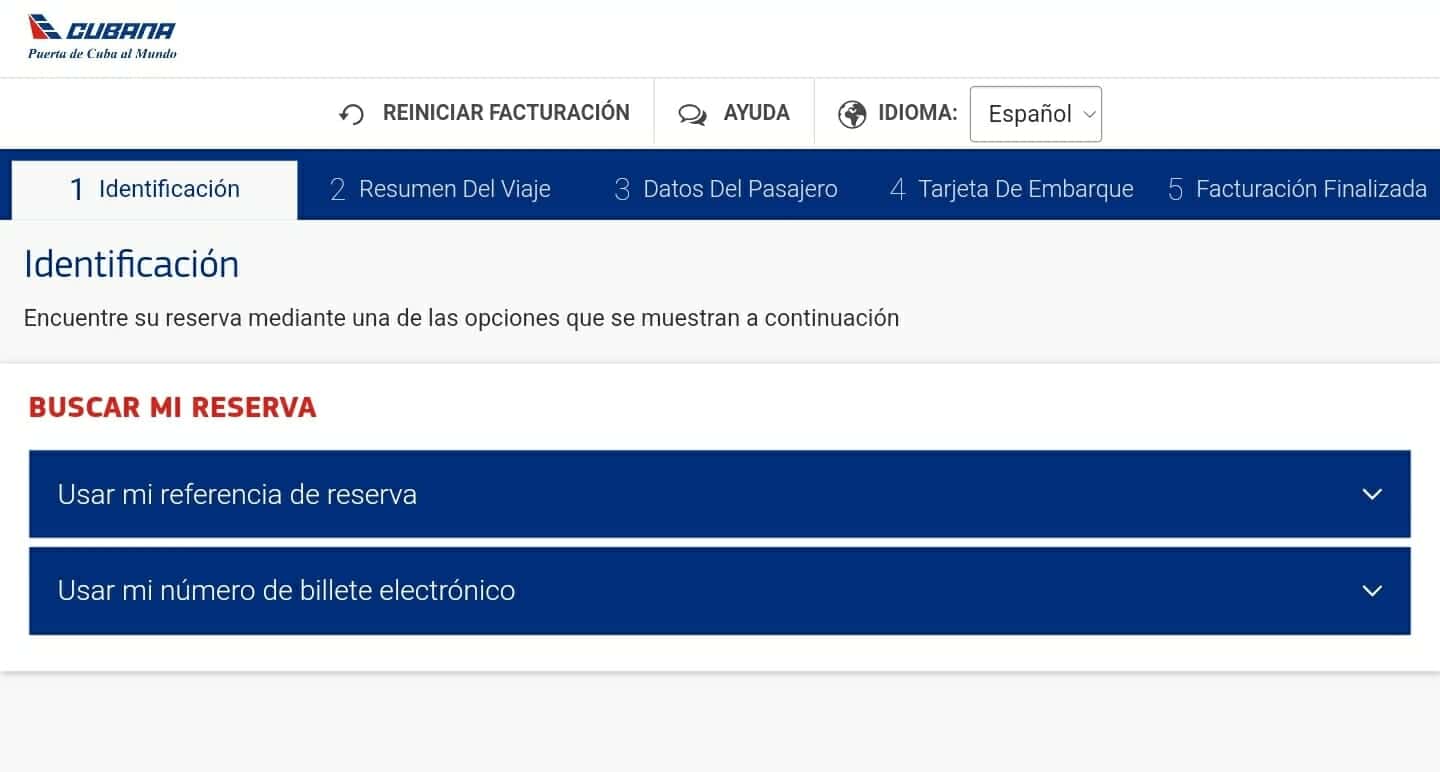
Task: Click the chevron on the referencia de reserva panel
Action: click(1372, 494)
